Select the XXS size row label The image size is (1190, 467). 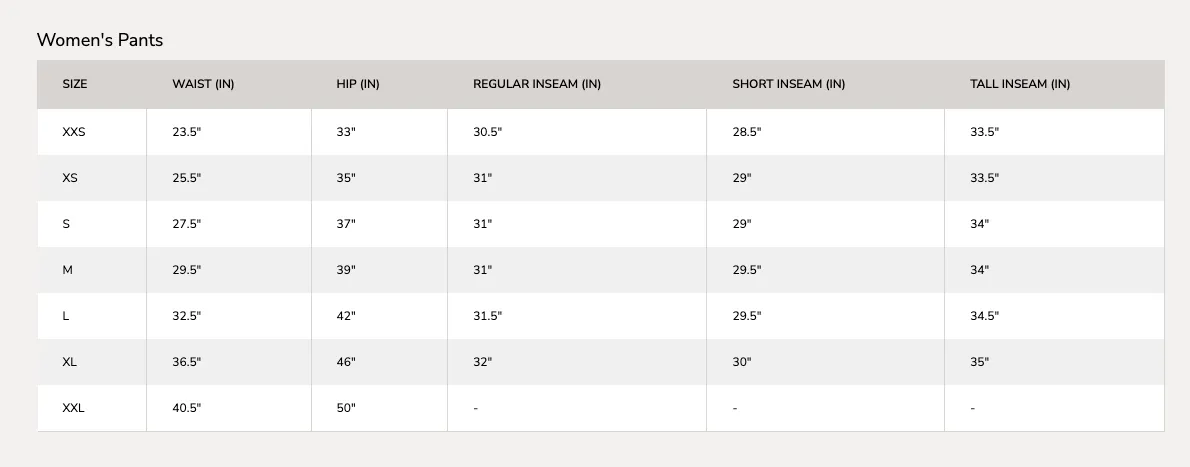pos(74,132)
